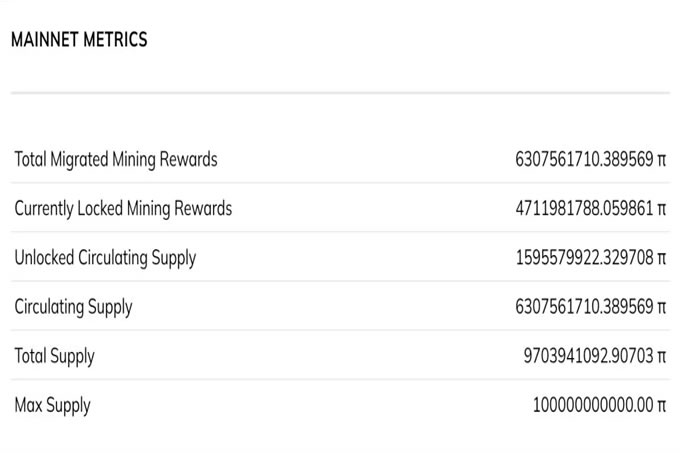Click the Total Migrated Mining Rewards value
Image resolution: width=680 pixels, height=453 pixels.
click(584, 159)
